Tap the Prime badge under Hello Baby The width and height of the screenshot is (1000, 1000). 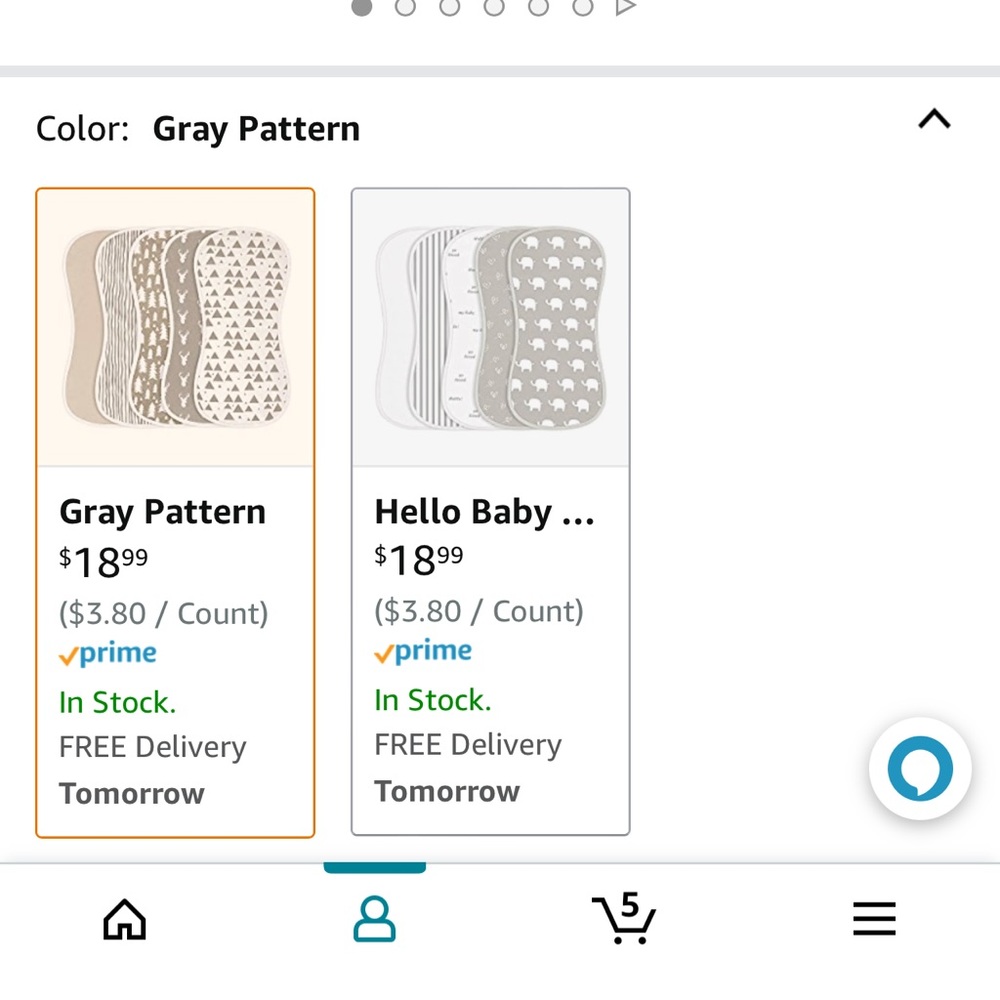point(422,651)
